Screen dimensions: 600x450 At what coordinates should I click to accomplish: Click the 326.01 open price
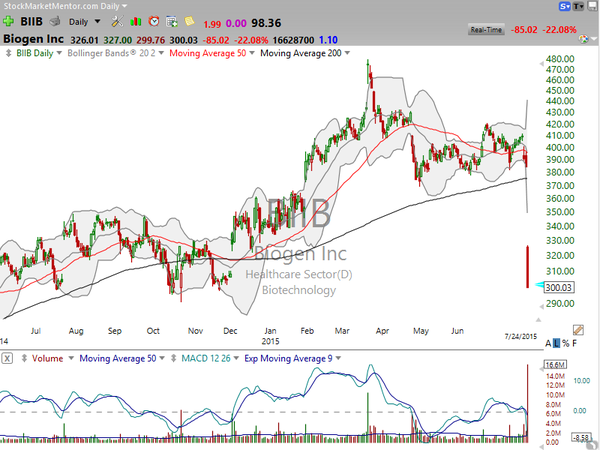(84, 40)
